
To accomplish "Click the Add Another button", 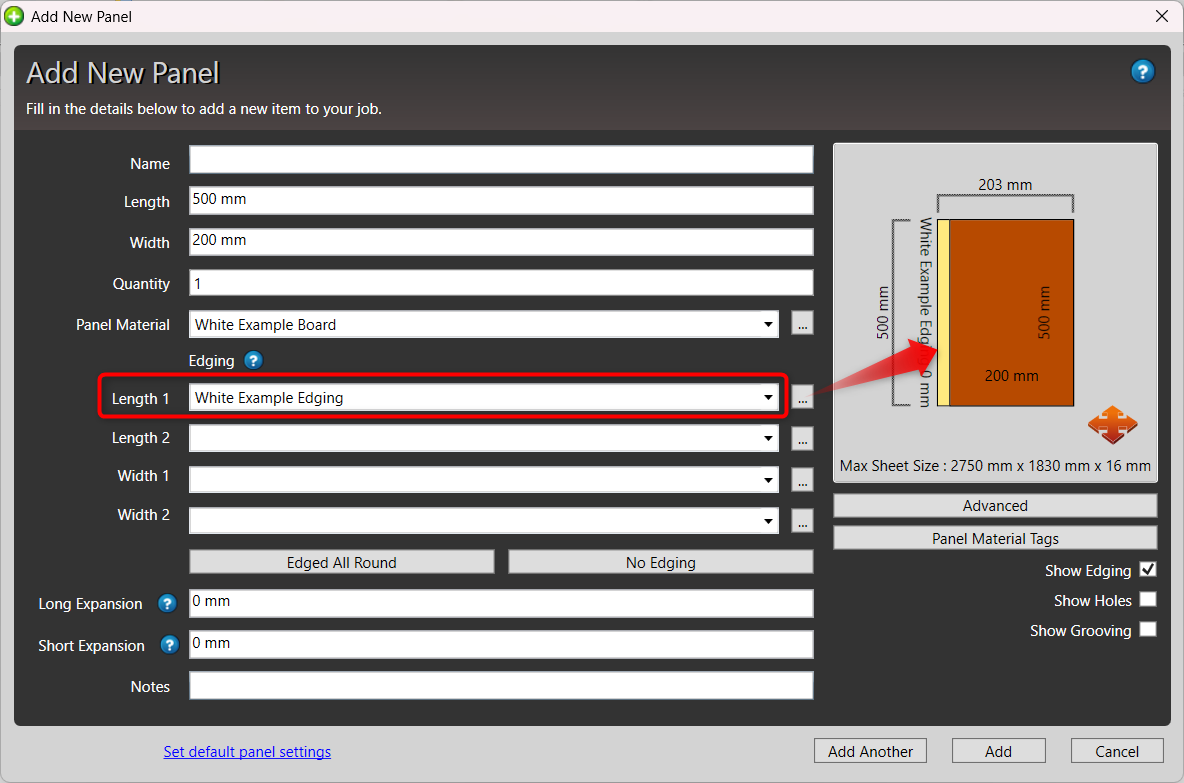I will pos(870,751).
